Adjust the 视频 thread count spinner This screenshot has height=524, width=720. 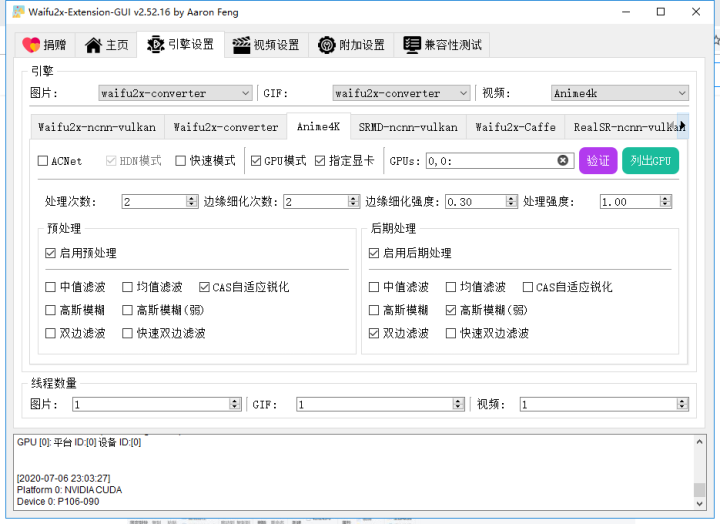point(604,404)
